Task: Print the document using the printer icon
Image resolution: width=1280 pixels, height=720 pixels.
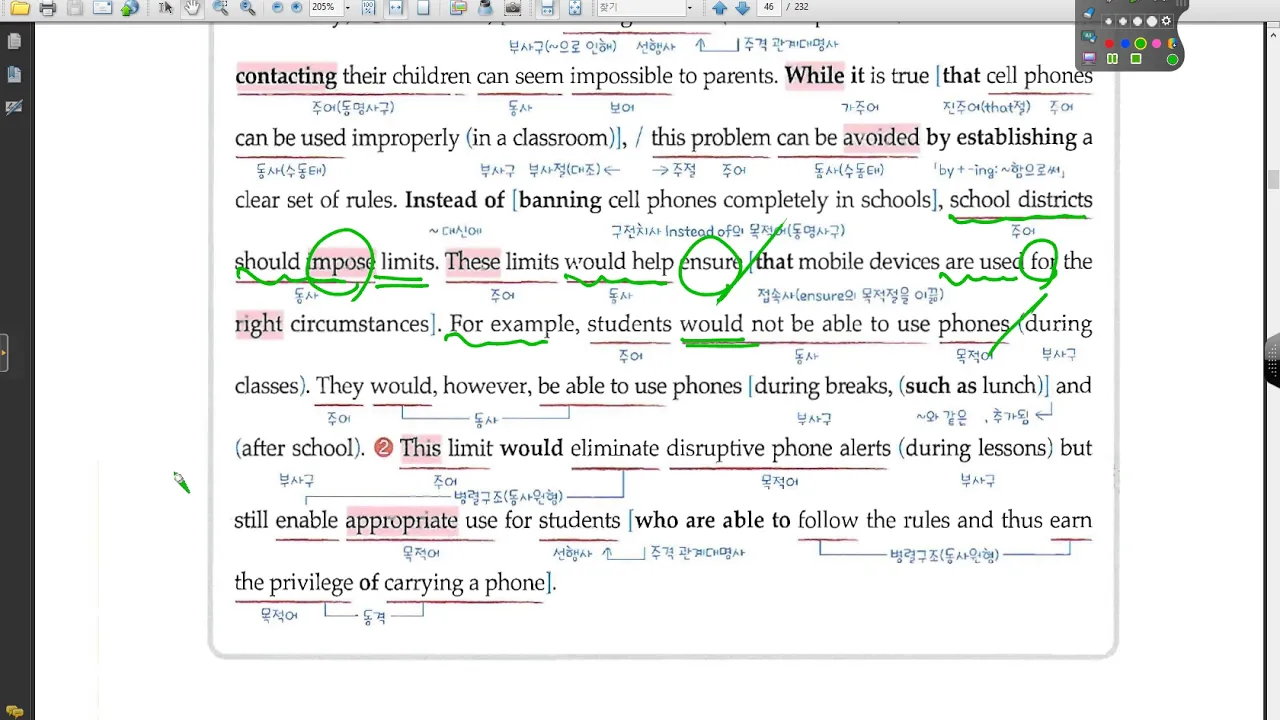Action: click(47, 8)
